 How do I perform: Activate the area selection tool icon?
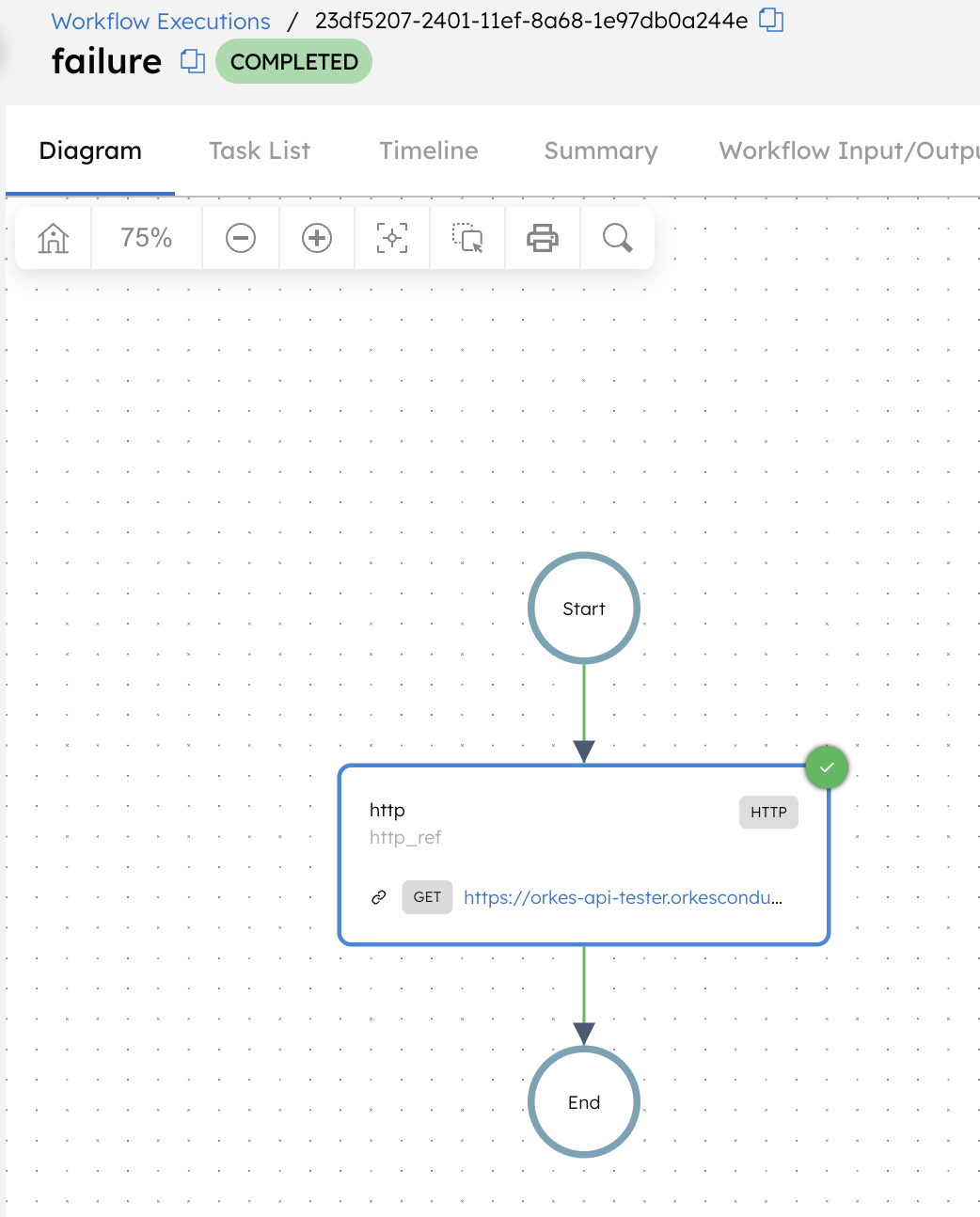click(467, 238)
